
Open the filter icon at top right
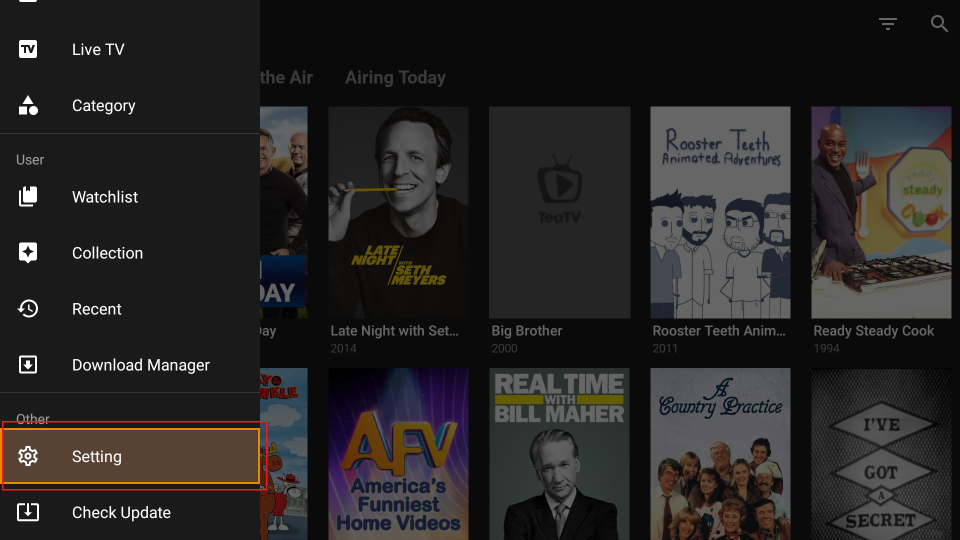pos(888,24)
